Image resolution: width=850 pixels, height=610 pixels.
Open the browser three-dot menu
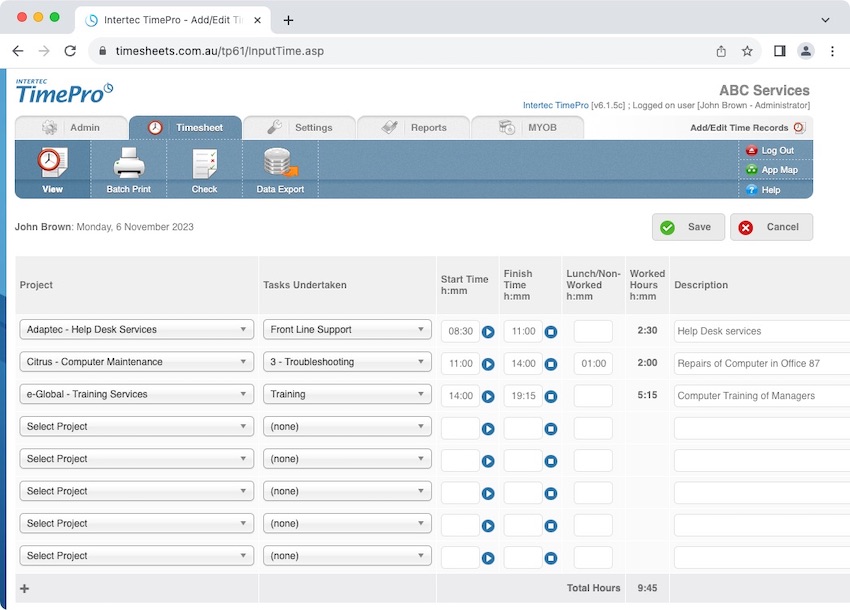click(x=832, y=51)
